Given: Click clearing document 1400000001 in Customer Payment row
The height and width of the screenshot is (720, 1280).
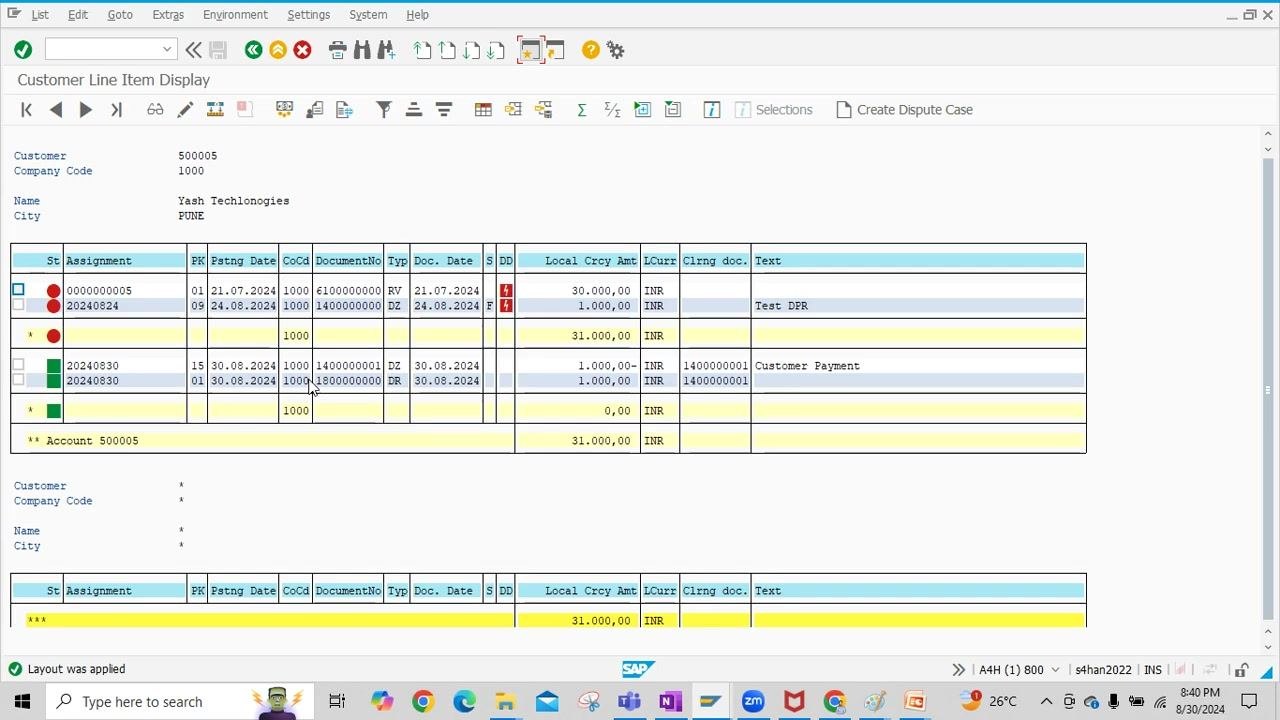Looking at the screenshot, I should (715, 366).
